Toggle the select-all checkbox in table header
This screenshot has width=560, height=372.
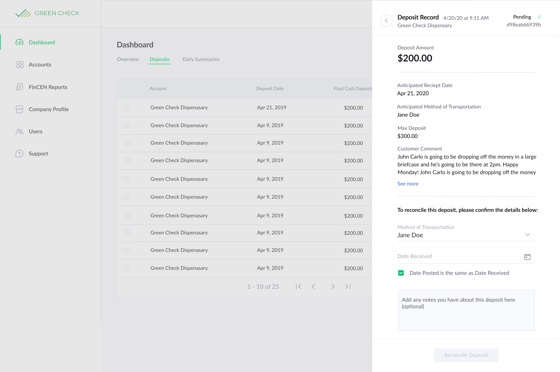[128, 89]
